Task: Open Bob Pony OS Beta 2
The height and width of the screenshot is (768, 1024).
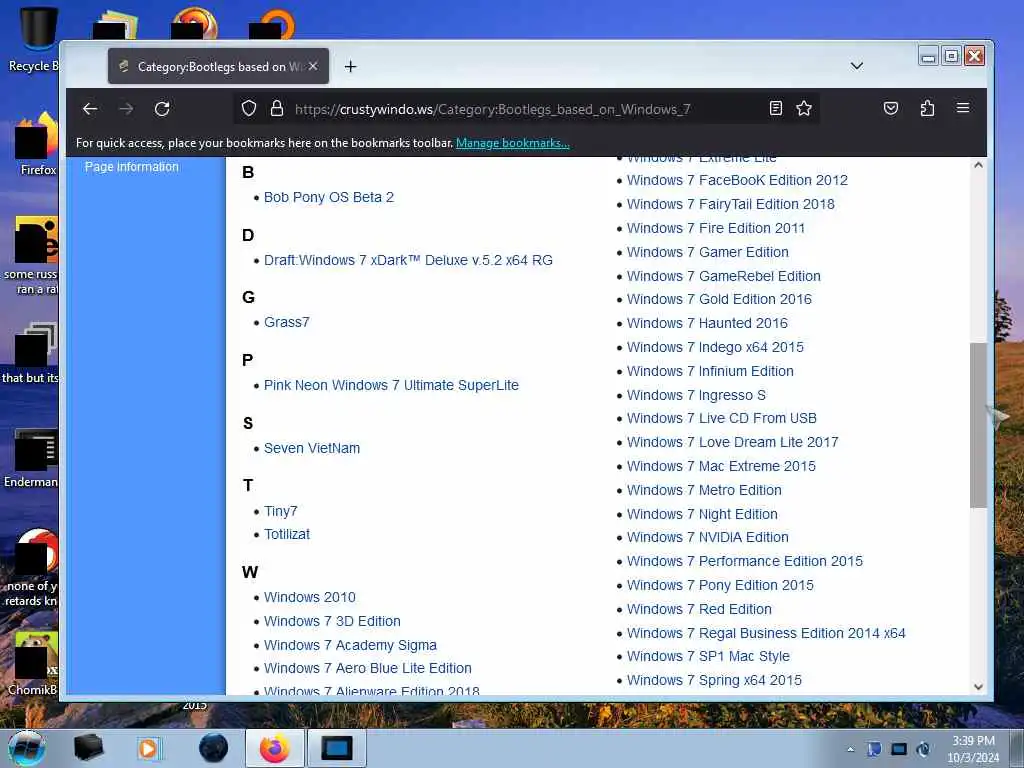Action: tap(328, 197)
